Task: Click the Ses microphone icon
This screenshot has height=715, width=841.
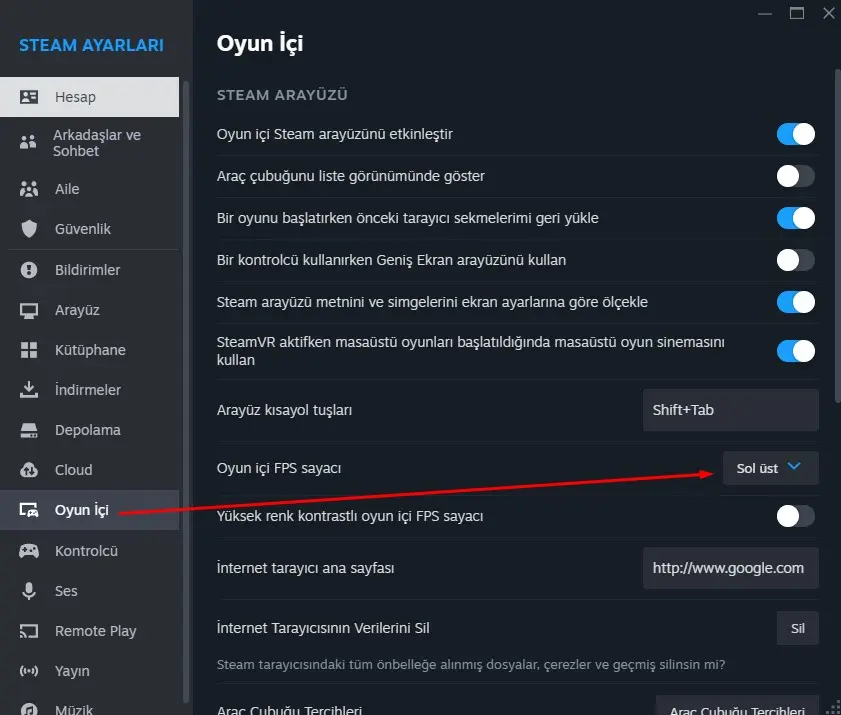Action: click(29, 591)
